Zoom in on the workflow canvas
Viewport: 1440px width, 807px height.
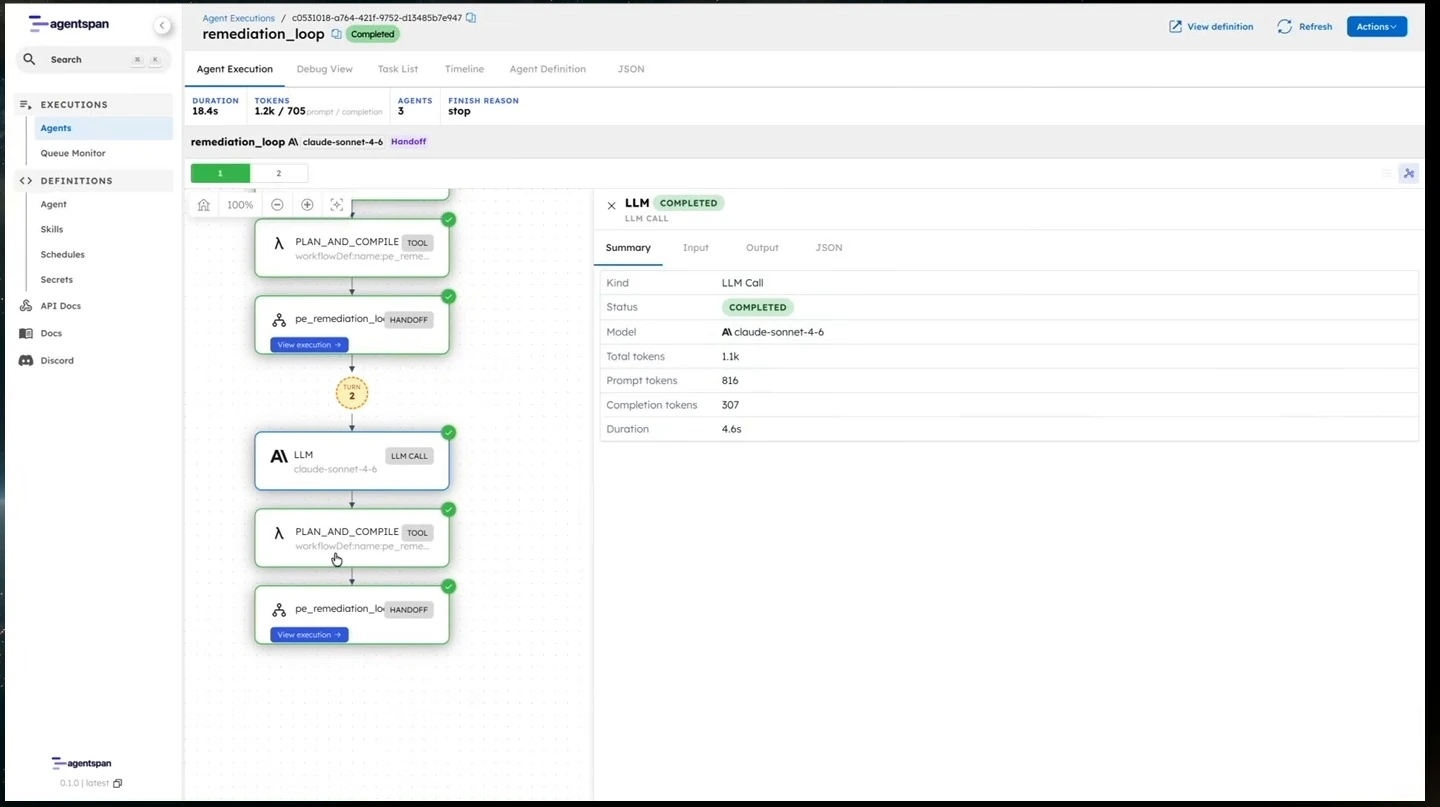coord(307,205)
